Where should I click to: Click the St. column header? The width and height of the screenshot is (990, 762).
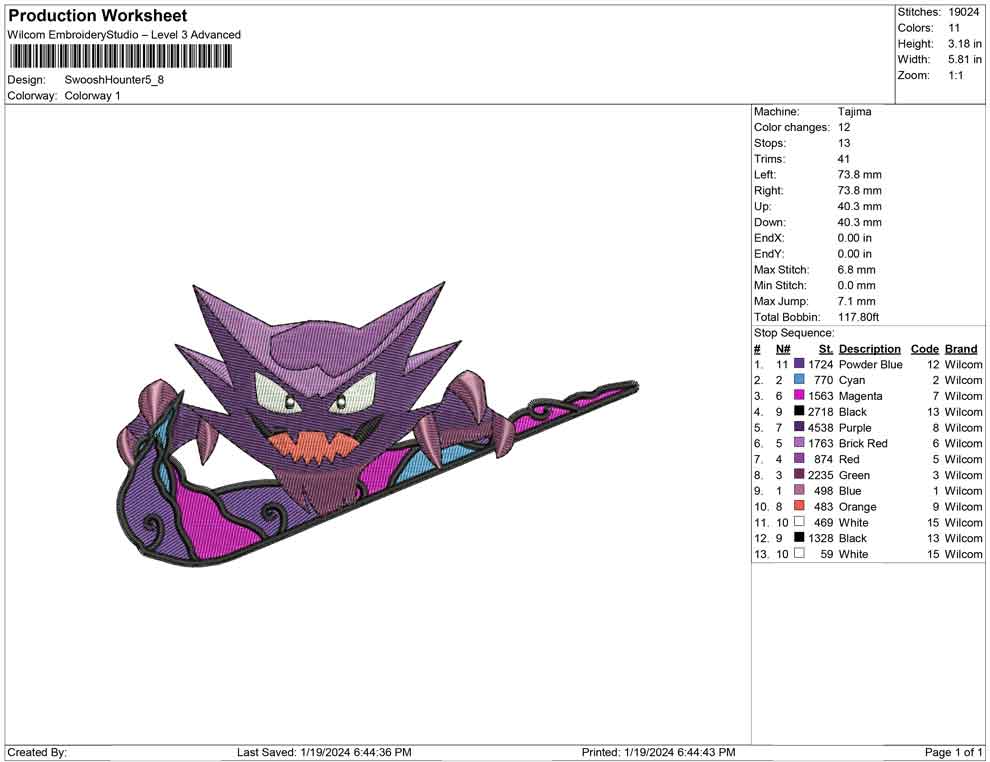pyautogui.click(x=825, y=348)
